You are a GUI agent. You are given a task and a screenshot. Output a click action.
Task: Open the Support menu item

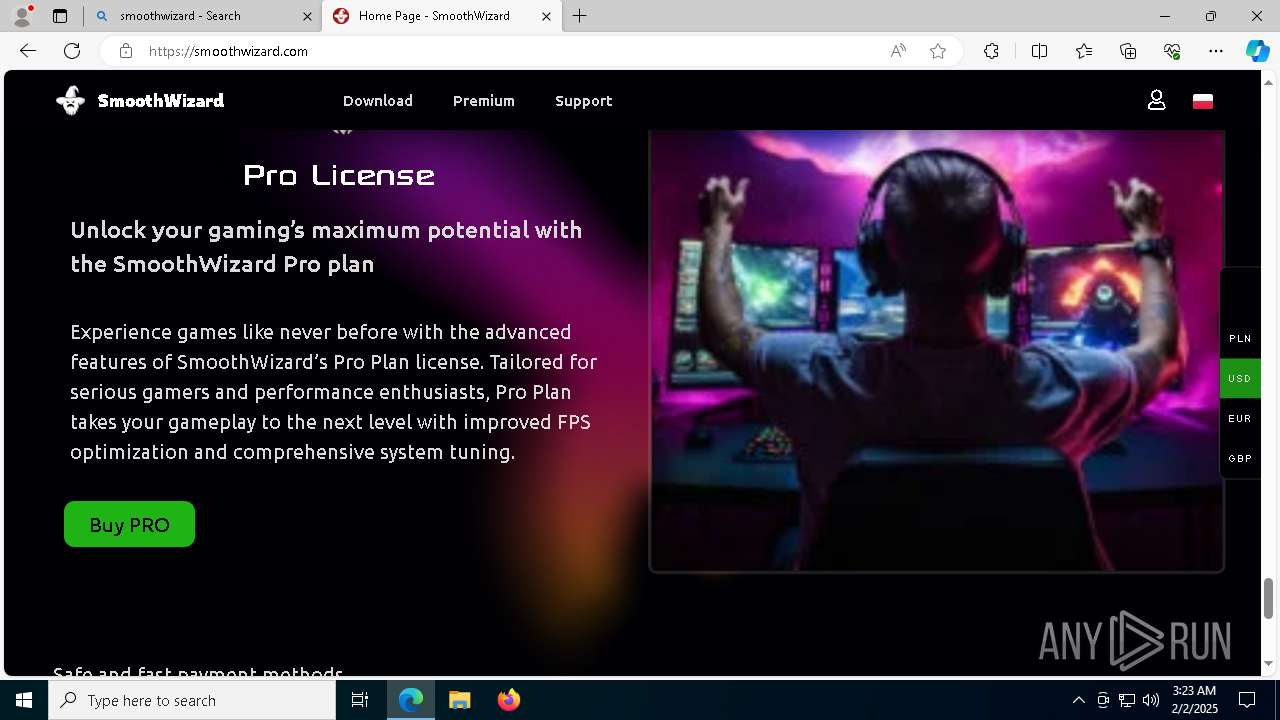(584, 101)
